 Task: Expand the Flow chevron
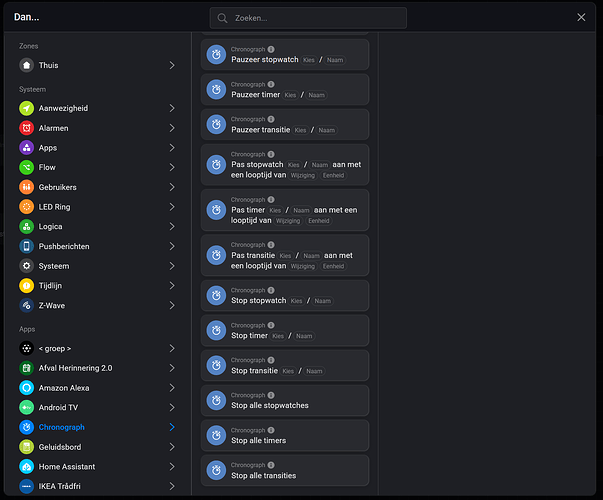pos(172,167)
